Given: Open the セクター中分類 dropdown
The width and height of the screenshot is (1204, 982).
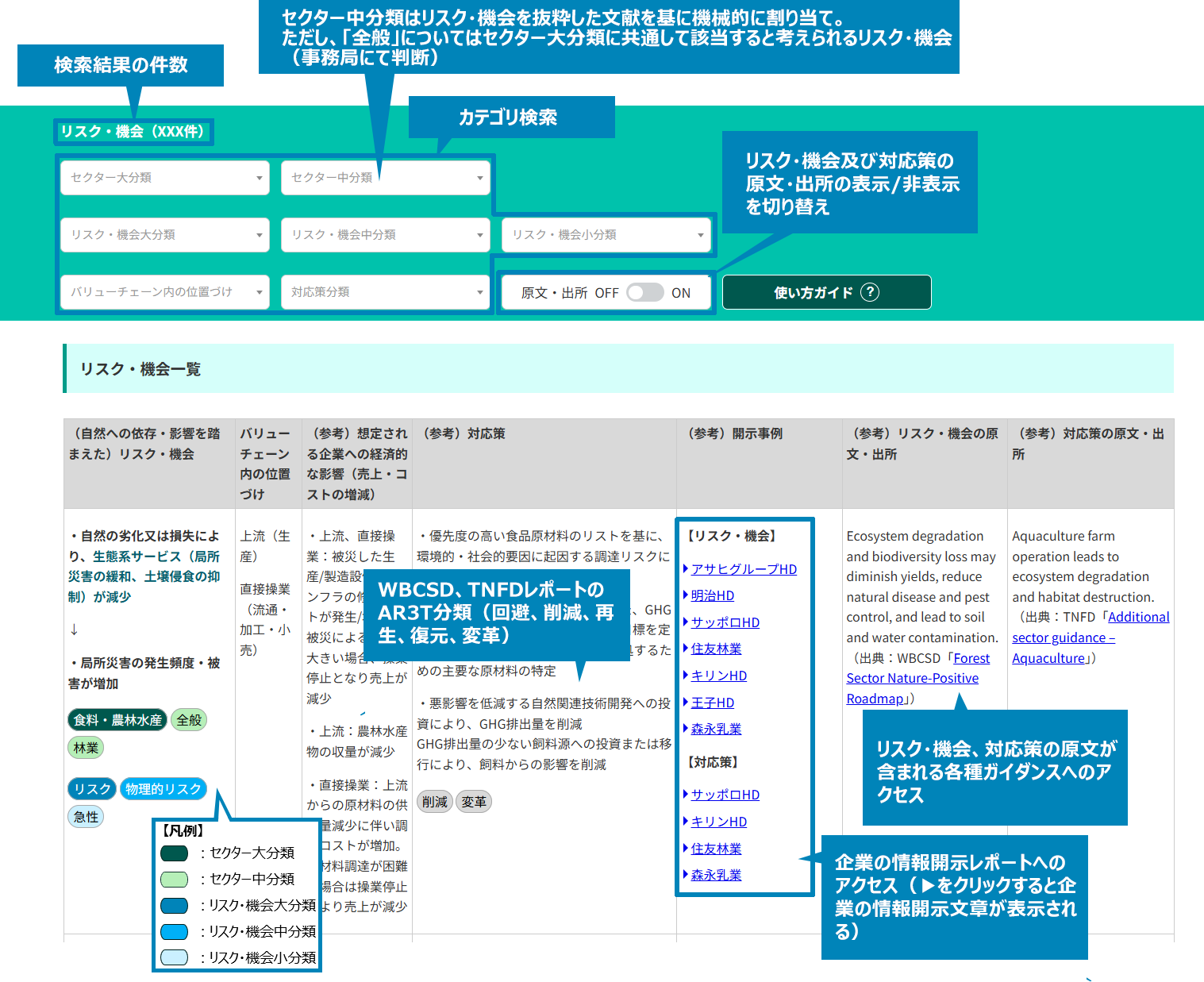Looking at the screenshot, I should [x=386, y=178].
